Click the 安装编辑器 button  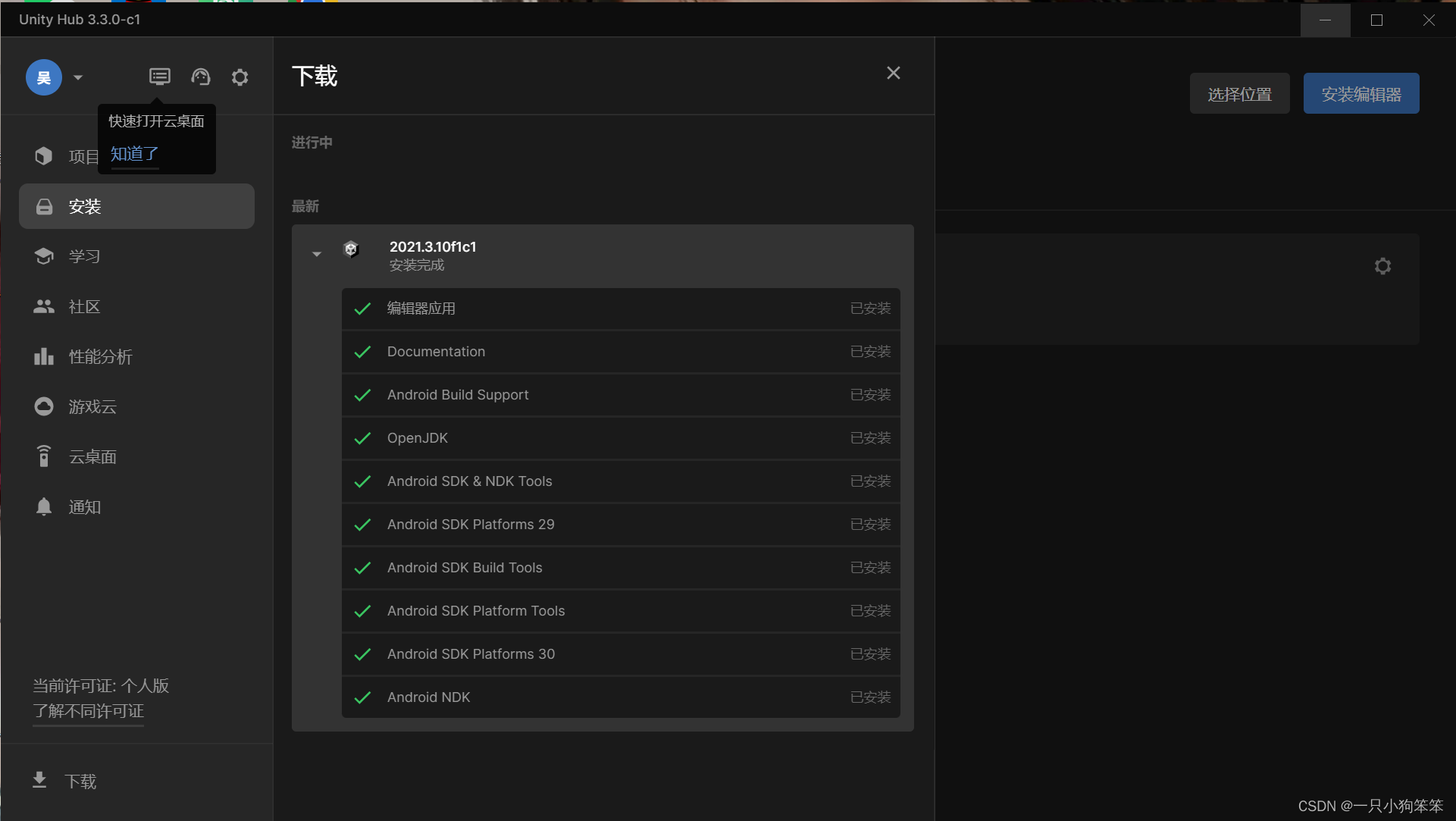click(1361, 94)
